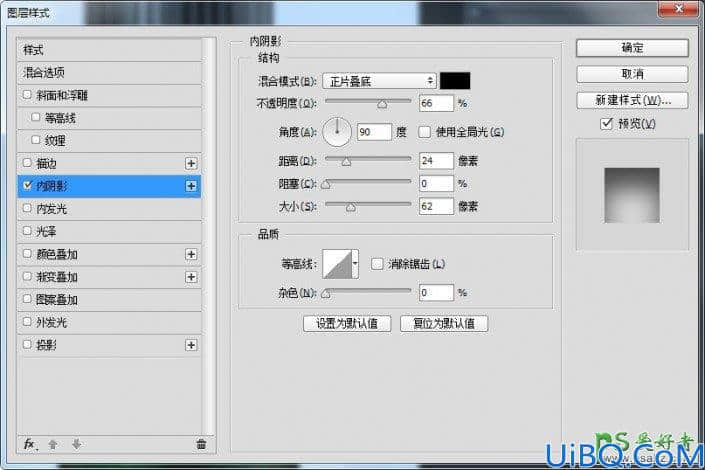Enable the 颜色叠加 checkbox
Image resolution: width=705 pixels, height=470 pixels.
click(27, 254)
